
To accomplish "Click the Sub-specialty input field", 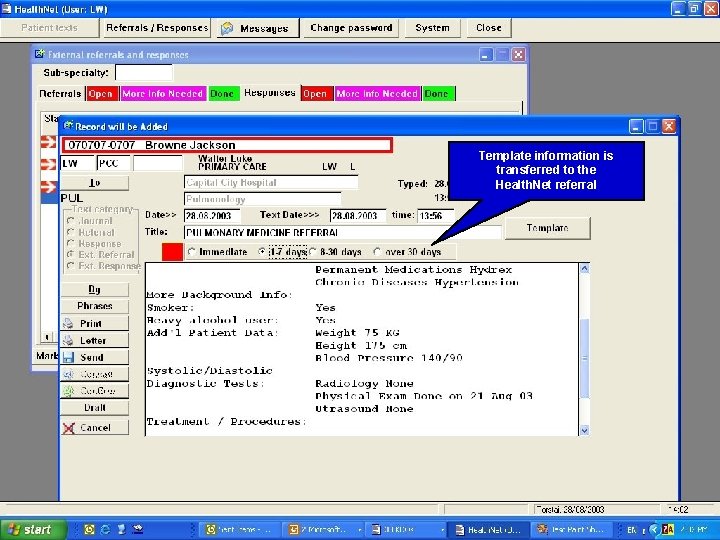I will point(144,73).
